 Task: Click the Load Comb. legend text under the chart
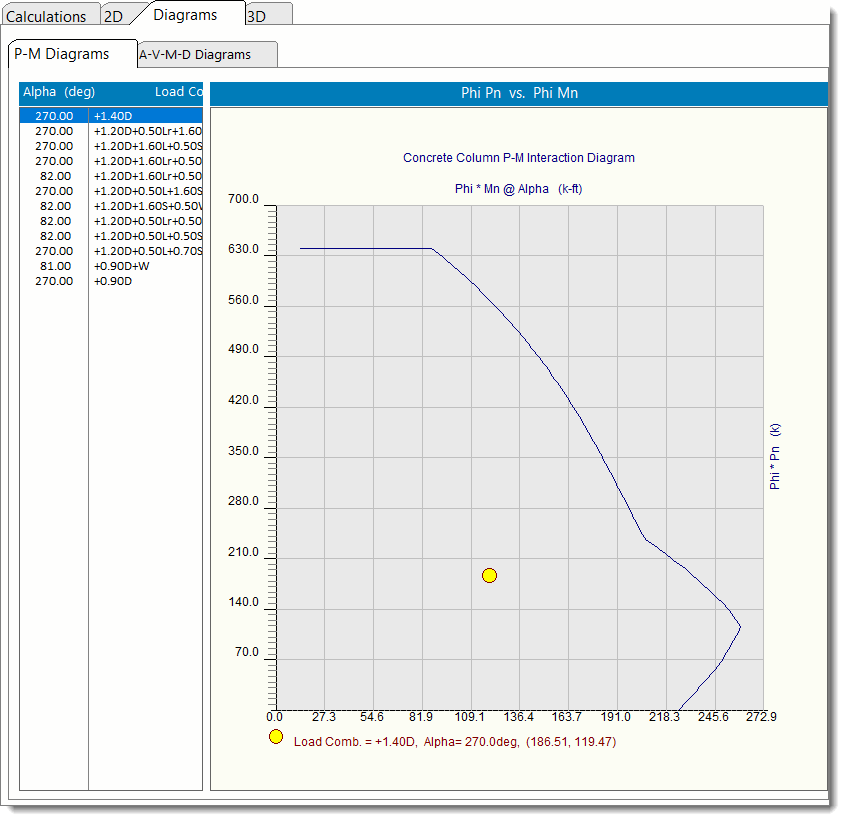coord(453,741)
